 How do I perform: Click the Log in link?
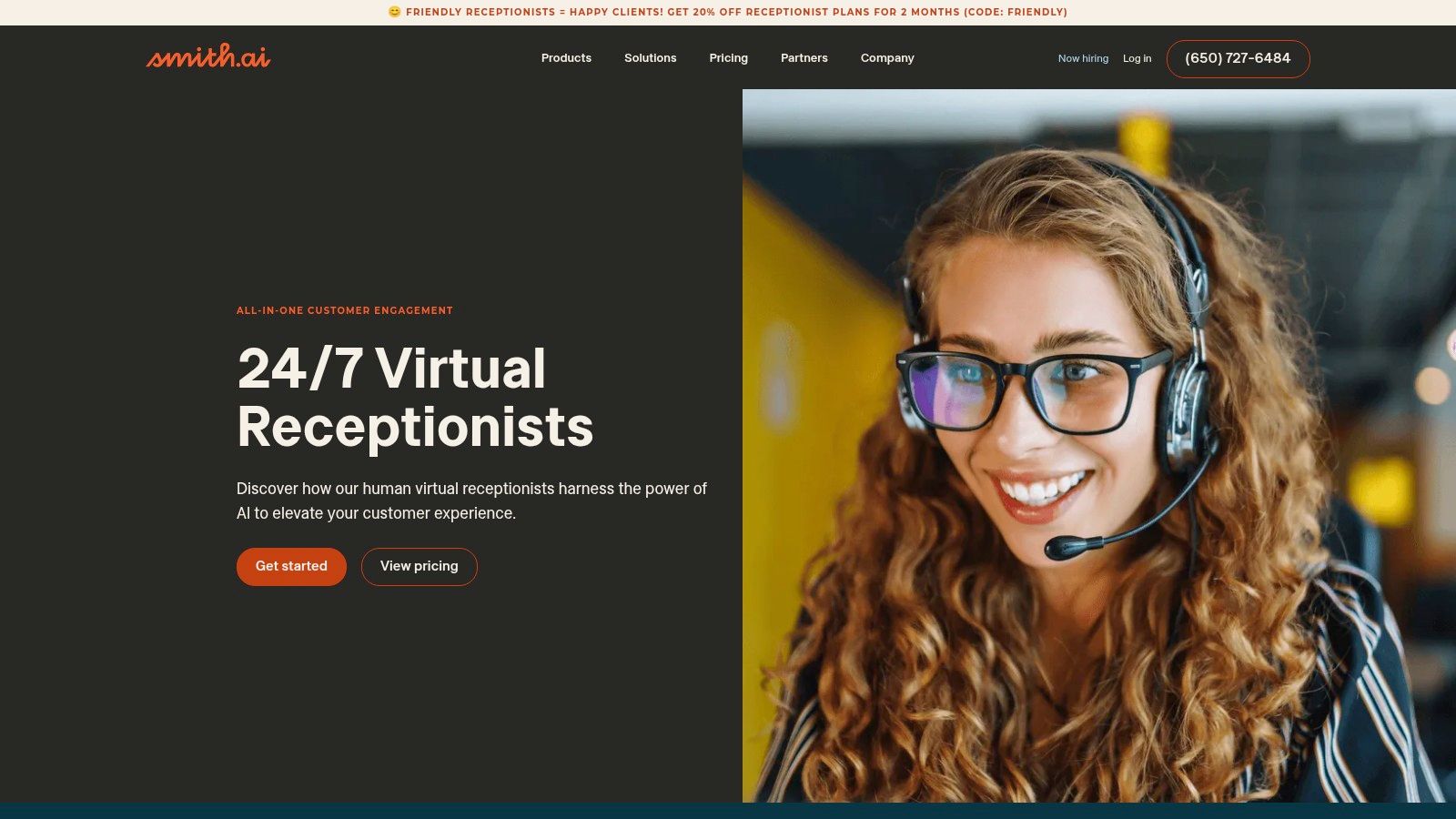point(1137,58)
